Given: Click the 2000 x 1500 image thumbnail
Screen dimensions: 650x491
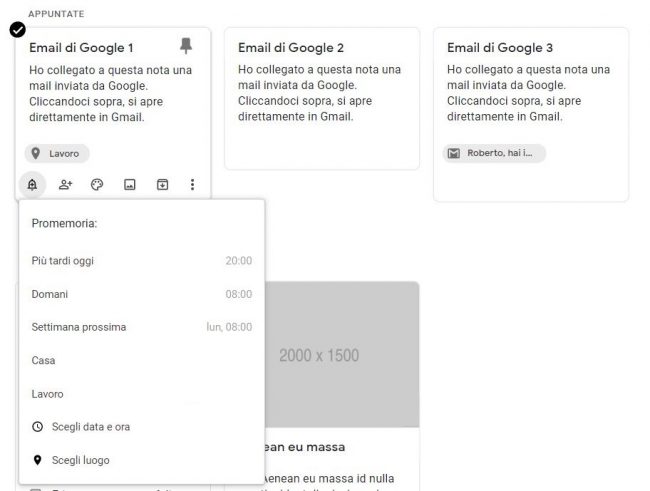Looking at the screenshot, I should (321, 355).
